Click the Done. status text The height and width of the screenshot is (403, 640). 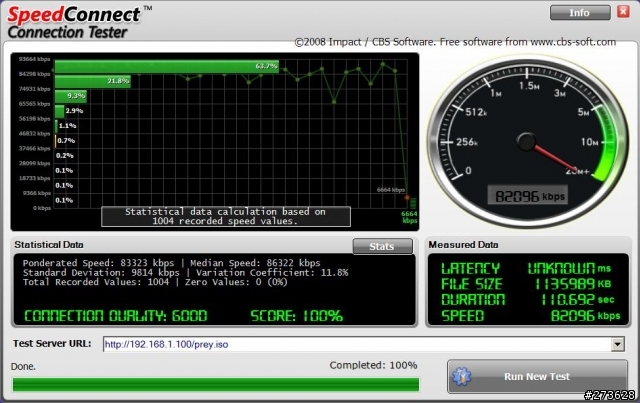[x=23, y=367]
